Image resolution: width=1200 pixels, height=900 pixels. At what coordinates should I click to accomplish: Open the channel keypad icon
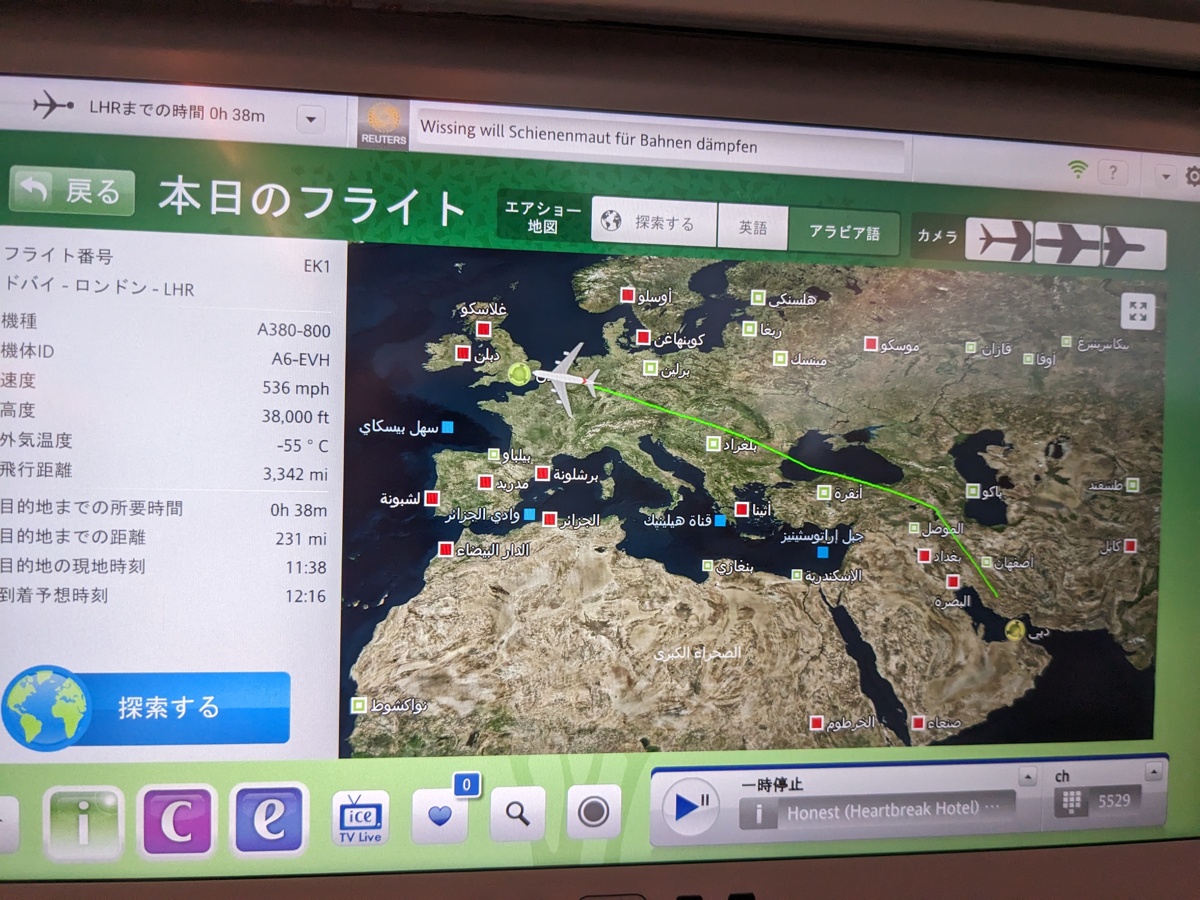click(1072, 802)
